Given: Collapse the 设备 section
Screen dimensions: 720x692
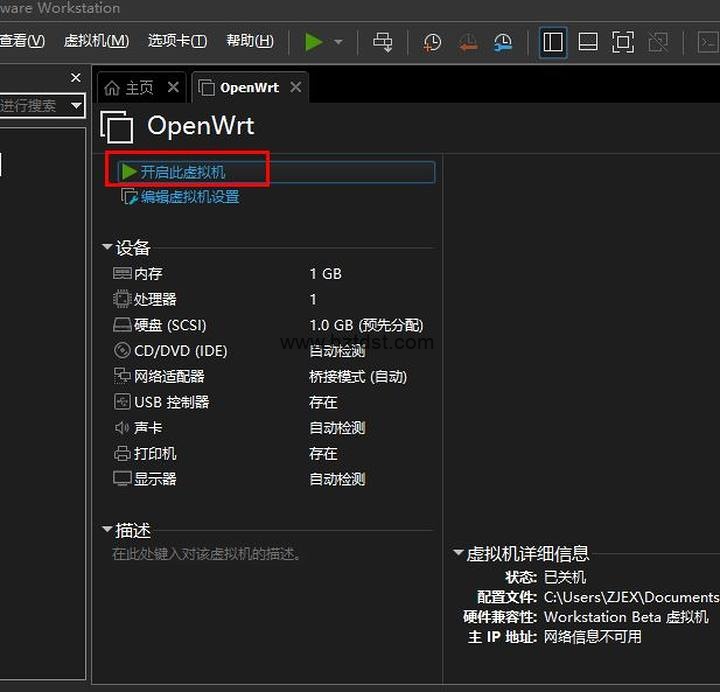Looking at the screenshot, I should click(107, 247).
